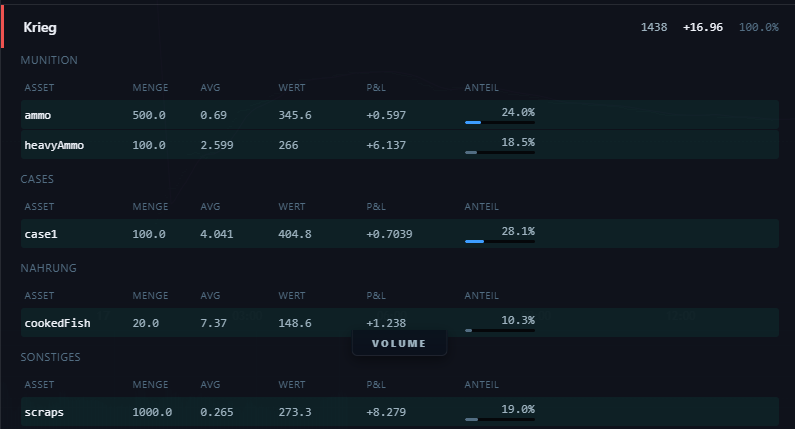The height and width of the screenshot is (429, 795).
Task: Select the CASES section label
Action: click(x=37, y=180)
